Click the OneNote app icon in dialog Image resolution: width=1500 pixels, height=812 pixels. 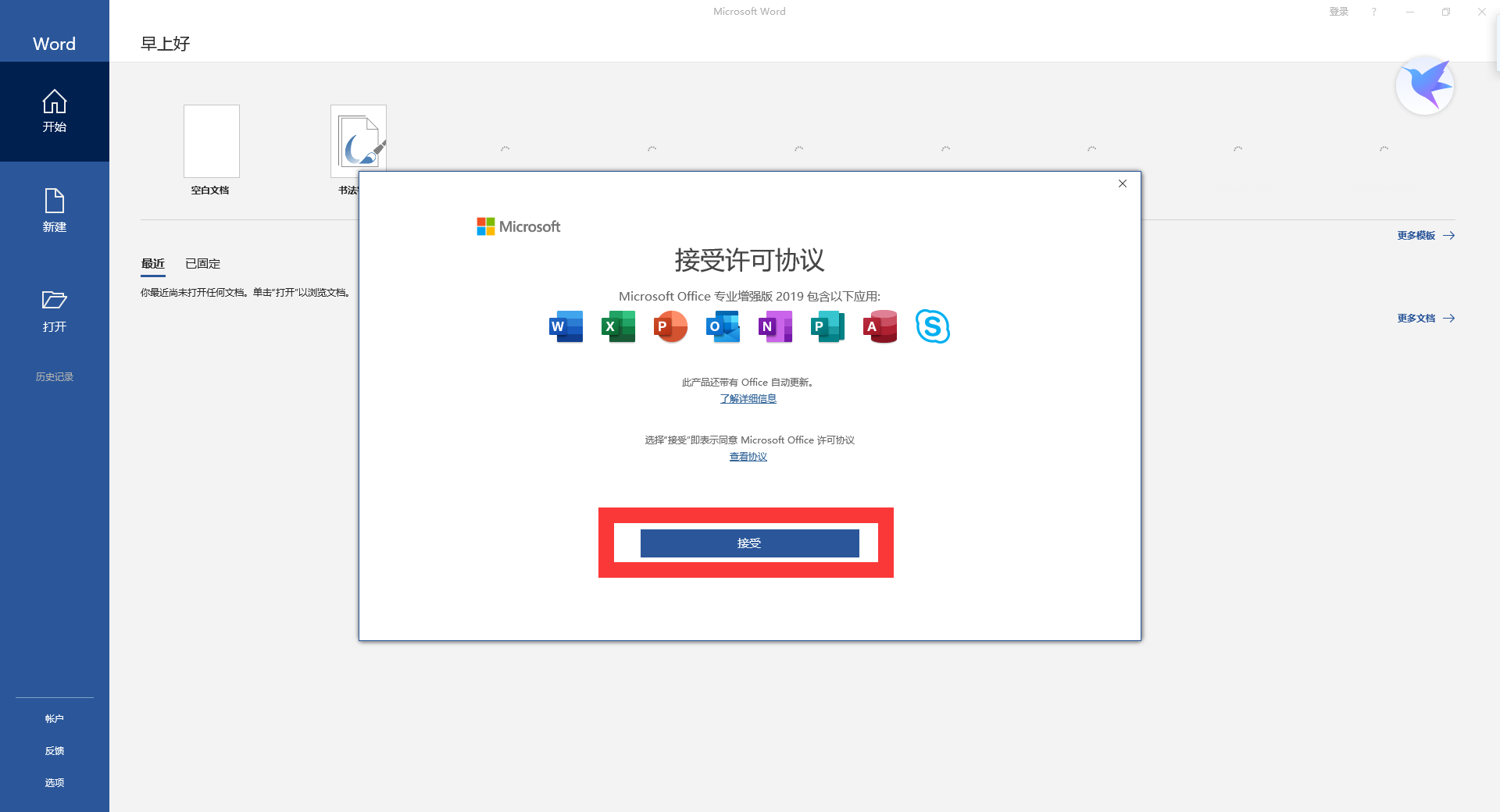pyautogui.click(x=775, y=326)
